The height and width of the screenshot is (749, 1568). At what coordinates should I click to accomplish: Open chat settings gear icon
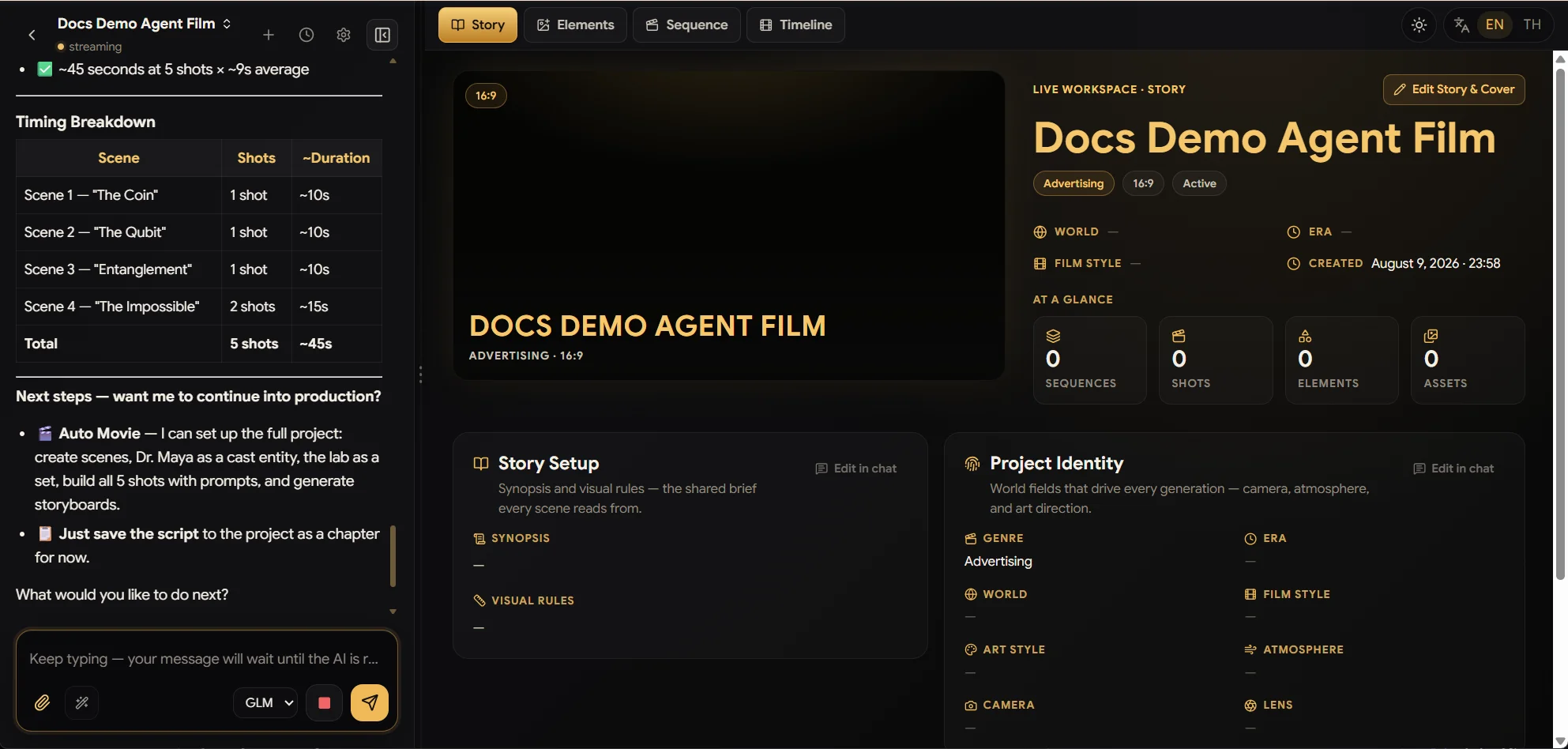[344, 35]
